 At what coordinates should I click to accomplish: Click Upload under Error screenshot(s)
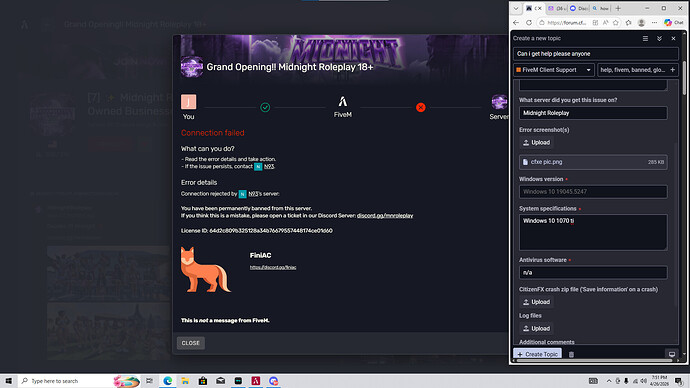pos(536,143)
